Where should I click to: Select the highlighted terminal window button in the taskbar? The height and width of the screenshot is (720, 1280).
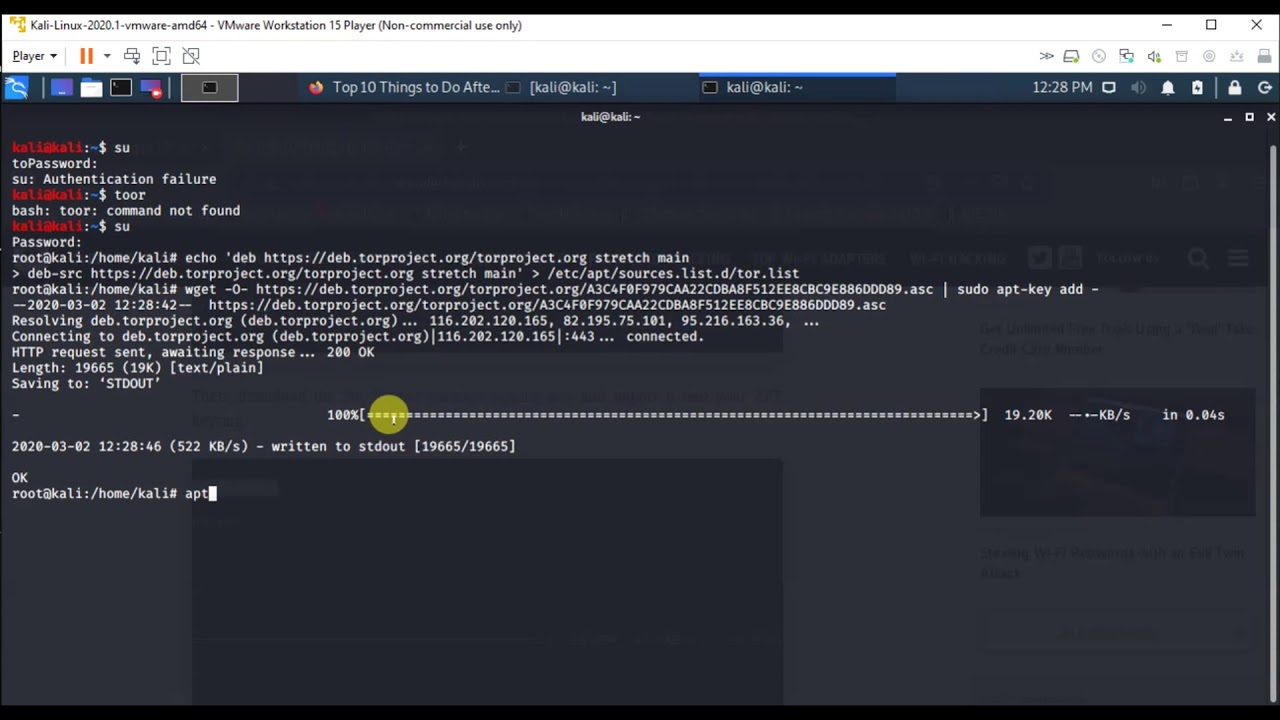209,88
